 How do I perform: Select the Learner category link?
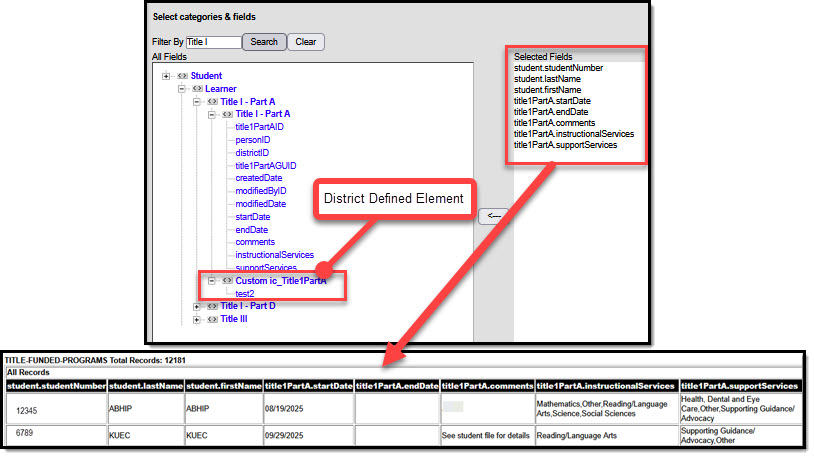pos(221,89)
